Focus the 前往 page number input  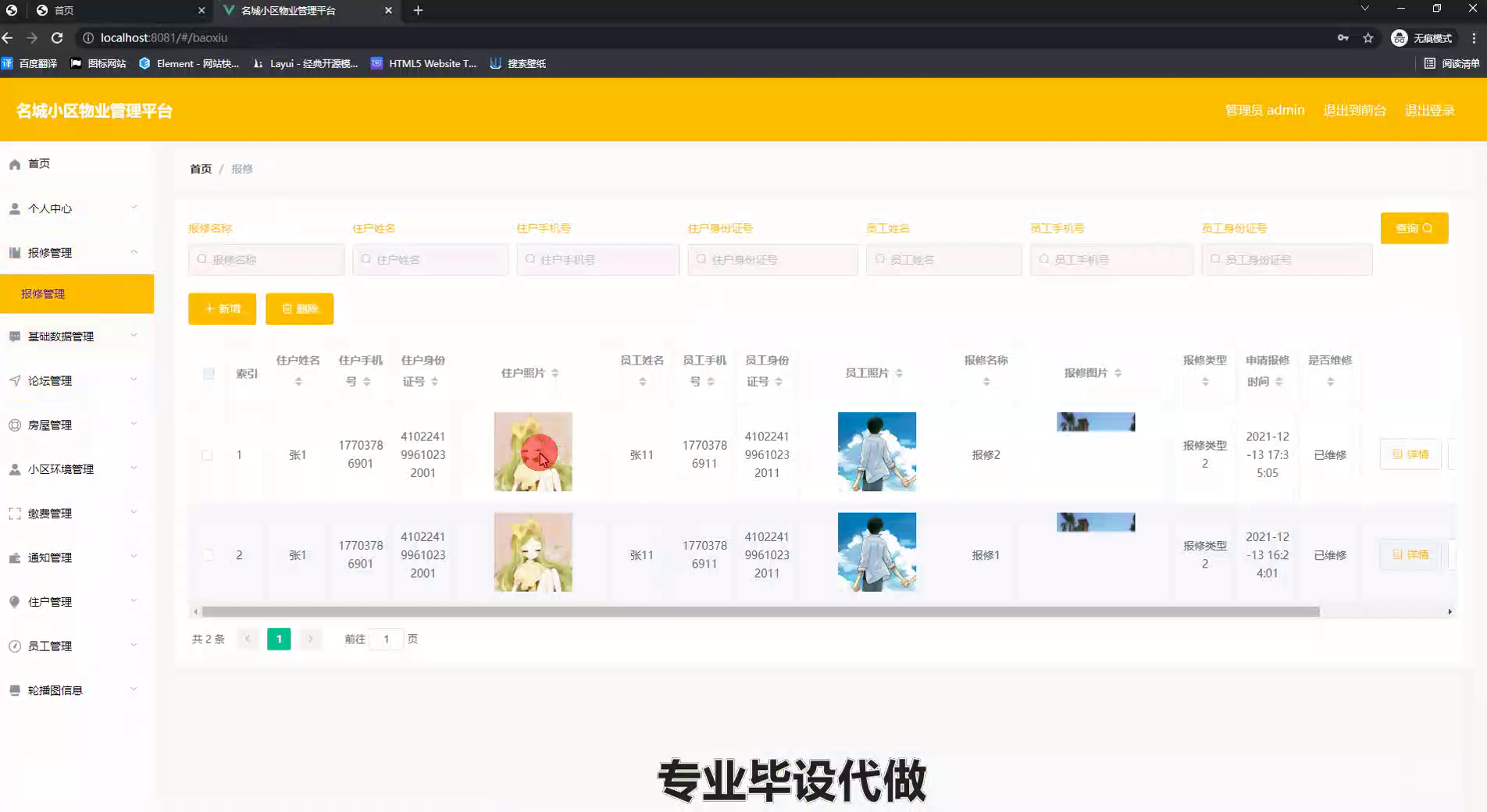click(x=386, y=639)
